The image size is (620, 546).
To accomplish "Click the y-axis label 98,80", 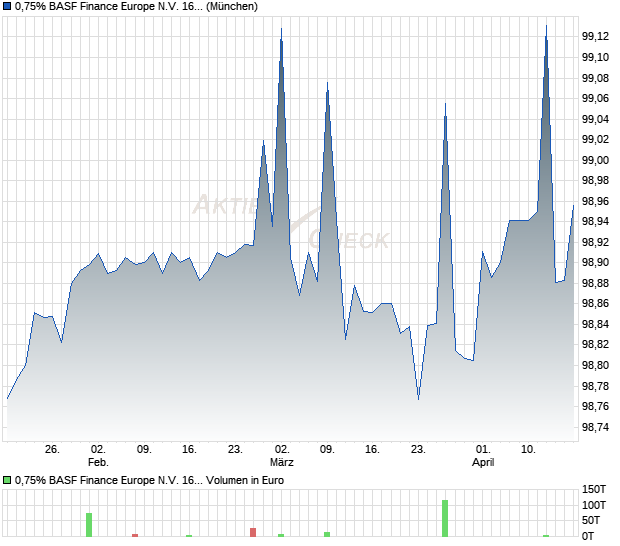I will point(595,365).
